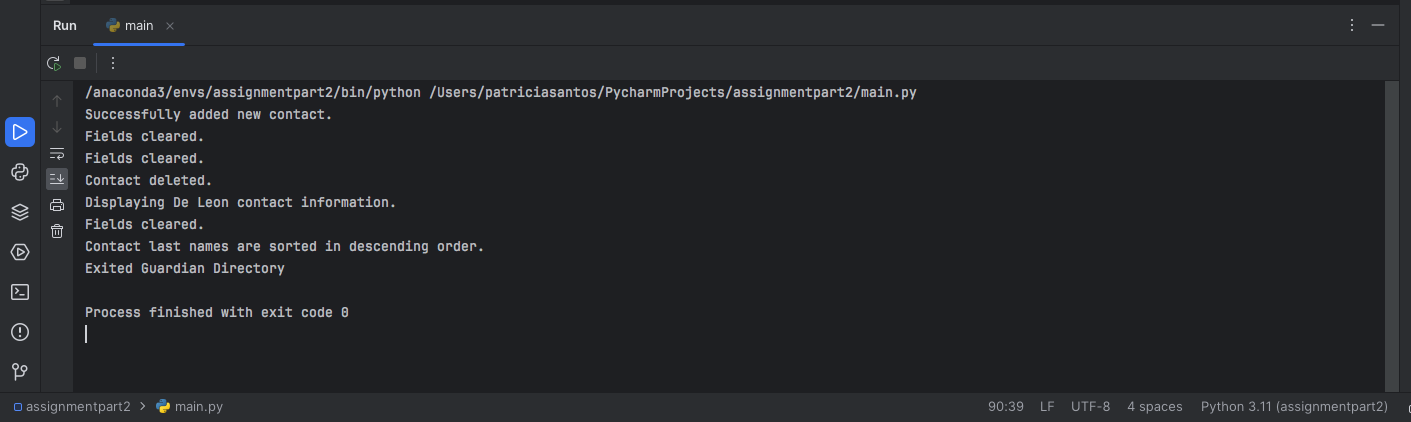Image resolution: width=1411 pixels, height=422 pixels.
Task: Select main.py breadcrumb in status bar
Action: point(190,407)
